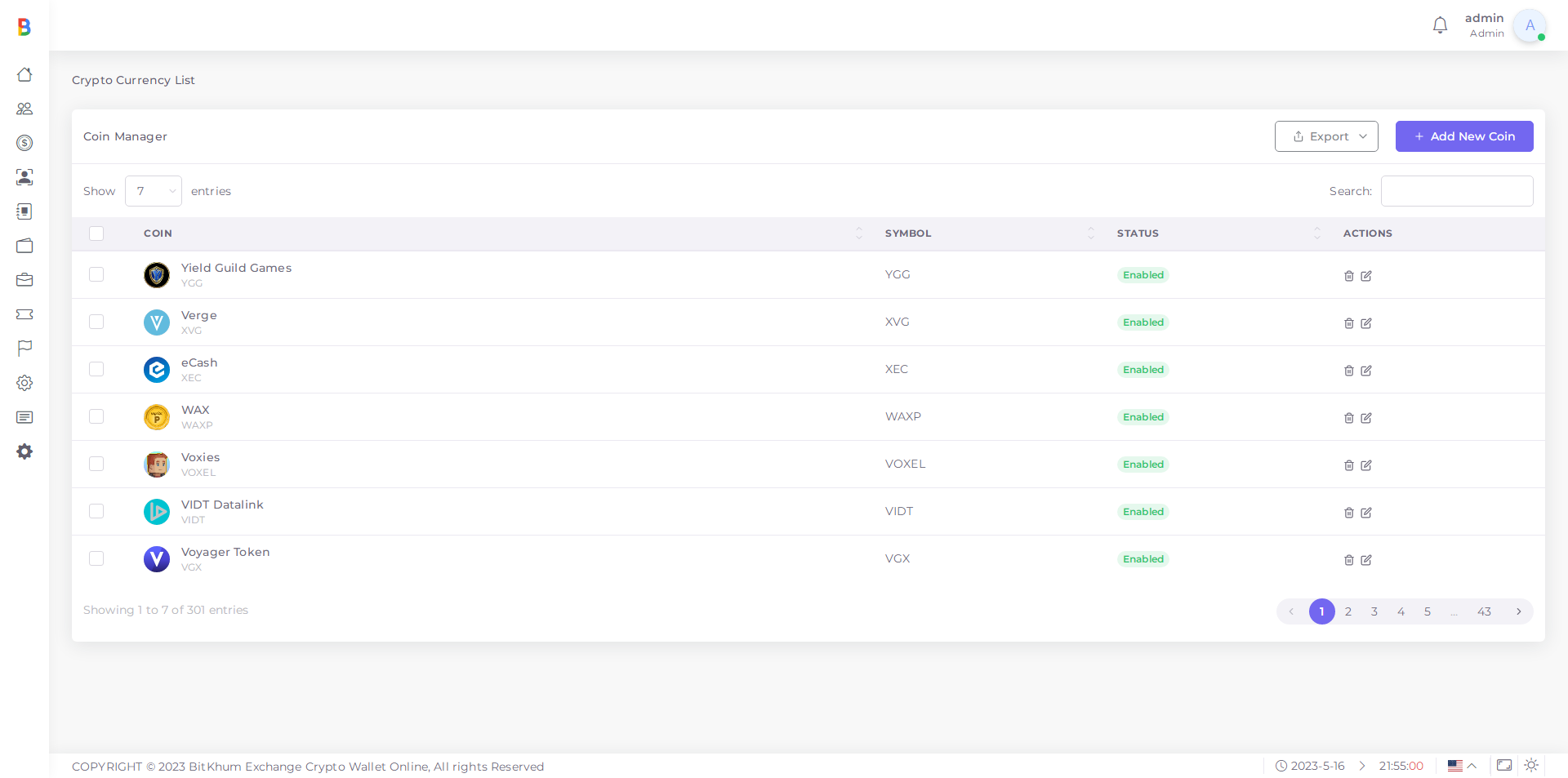This screenshot has height=778, width=1568.
Task: Delete the Verge coin
Action: (1349, 323)
